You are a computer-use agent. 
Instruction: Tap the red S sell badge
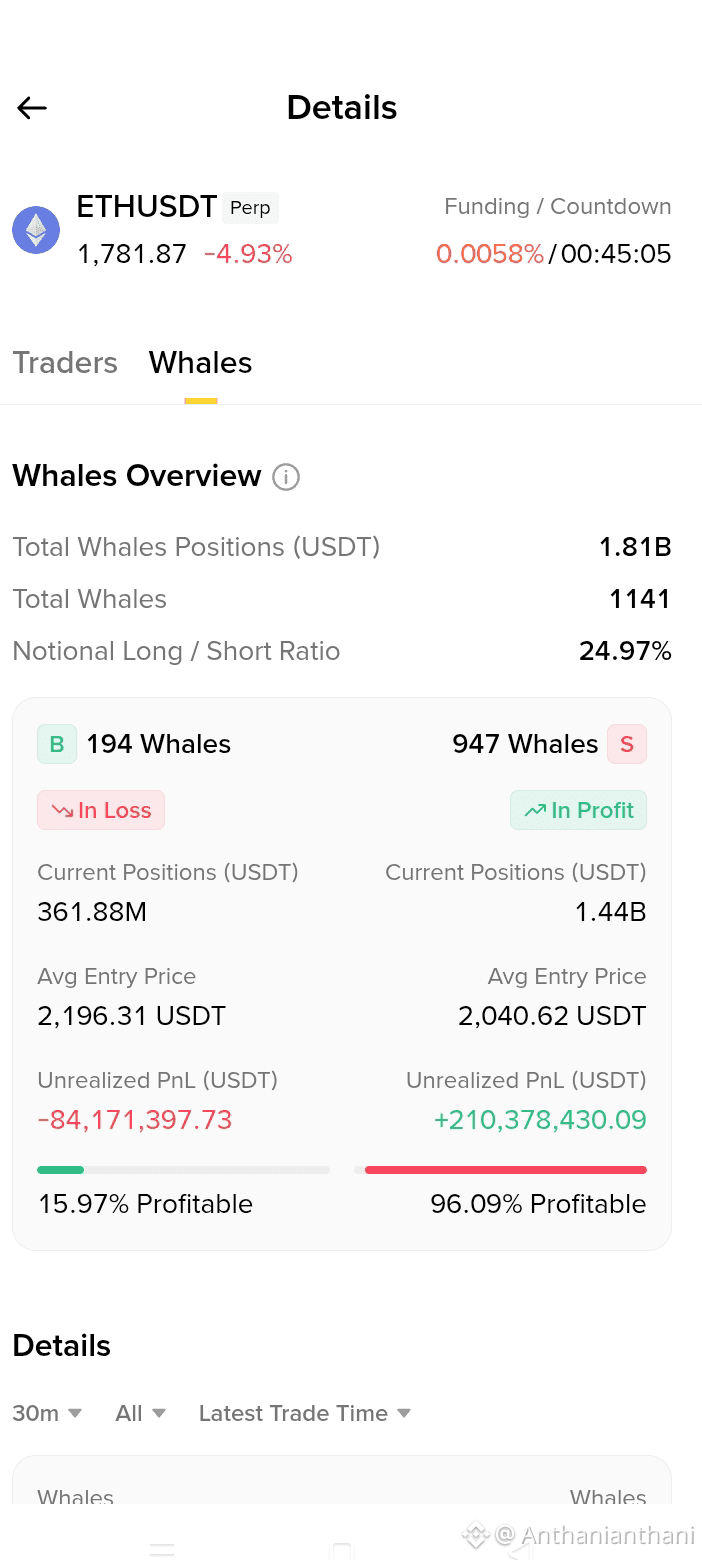(627, 744)
